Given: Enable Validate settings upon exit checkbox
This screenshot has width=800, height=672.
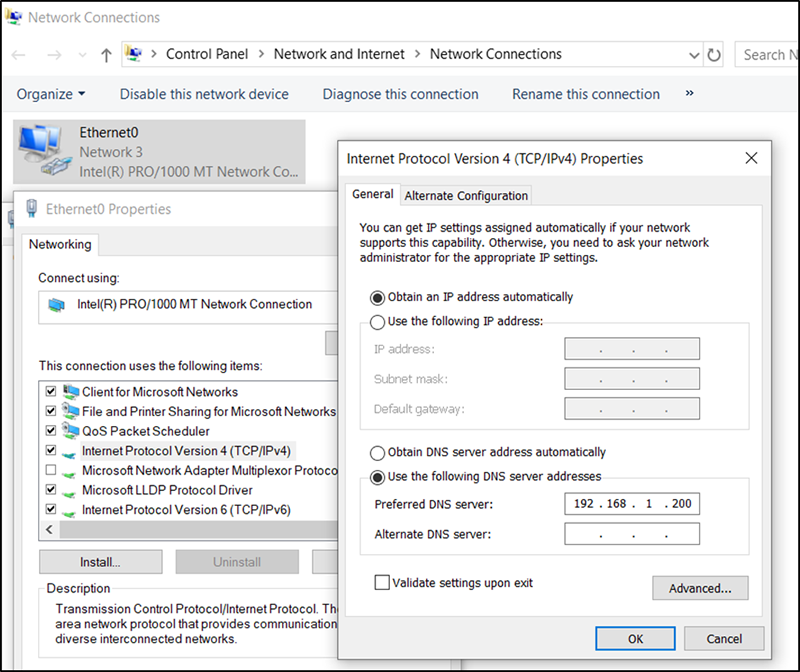Looking at the screenshot, I should pos(382,582).
